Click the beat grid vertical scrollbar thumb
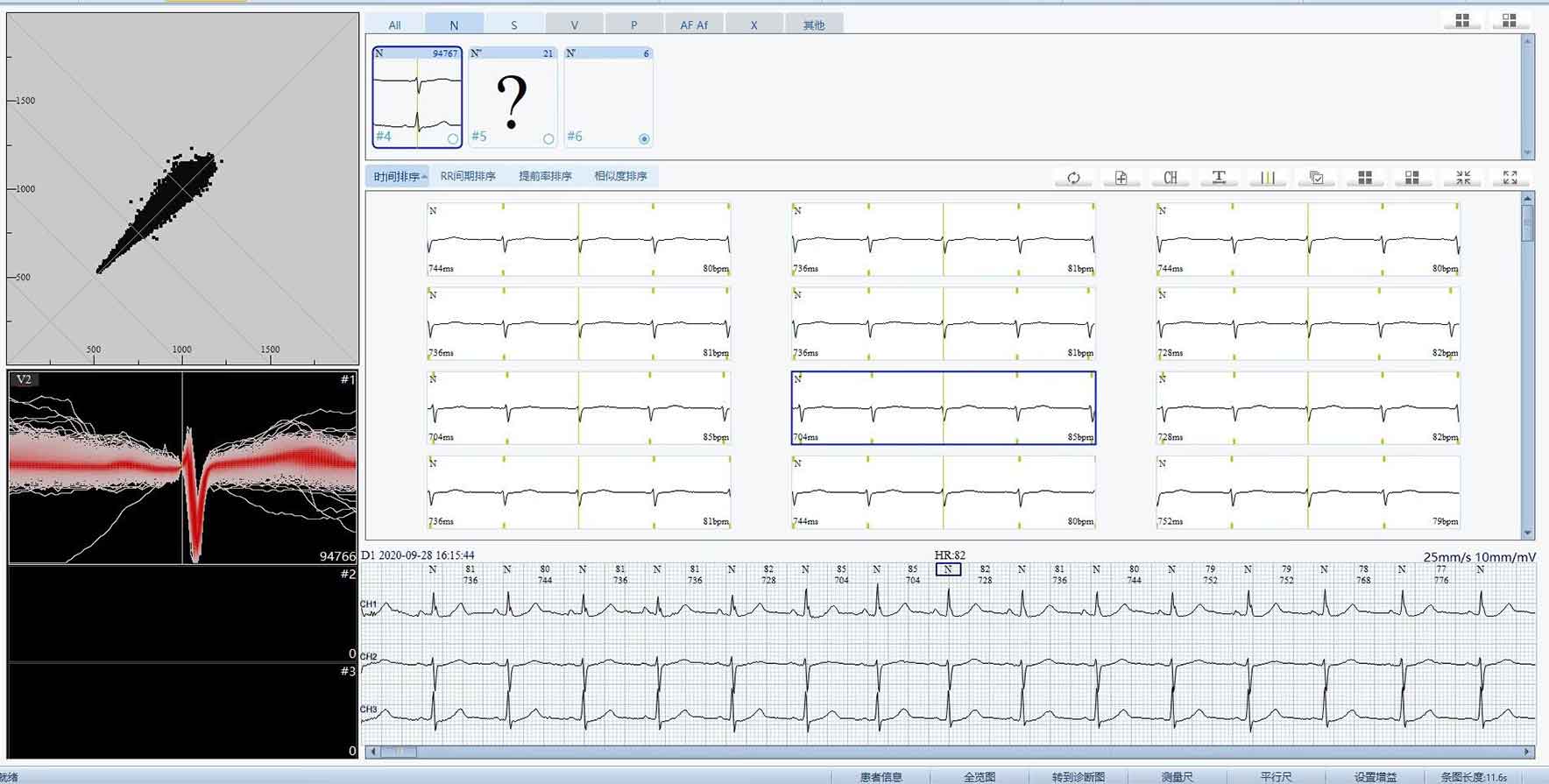Viewport: 1549px width, 784px height. click(1527, 223)
